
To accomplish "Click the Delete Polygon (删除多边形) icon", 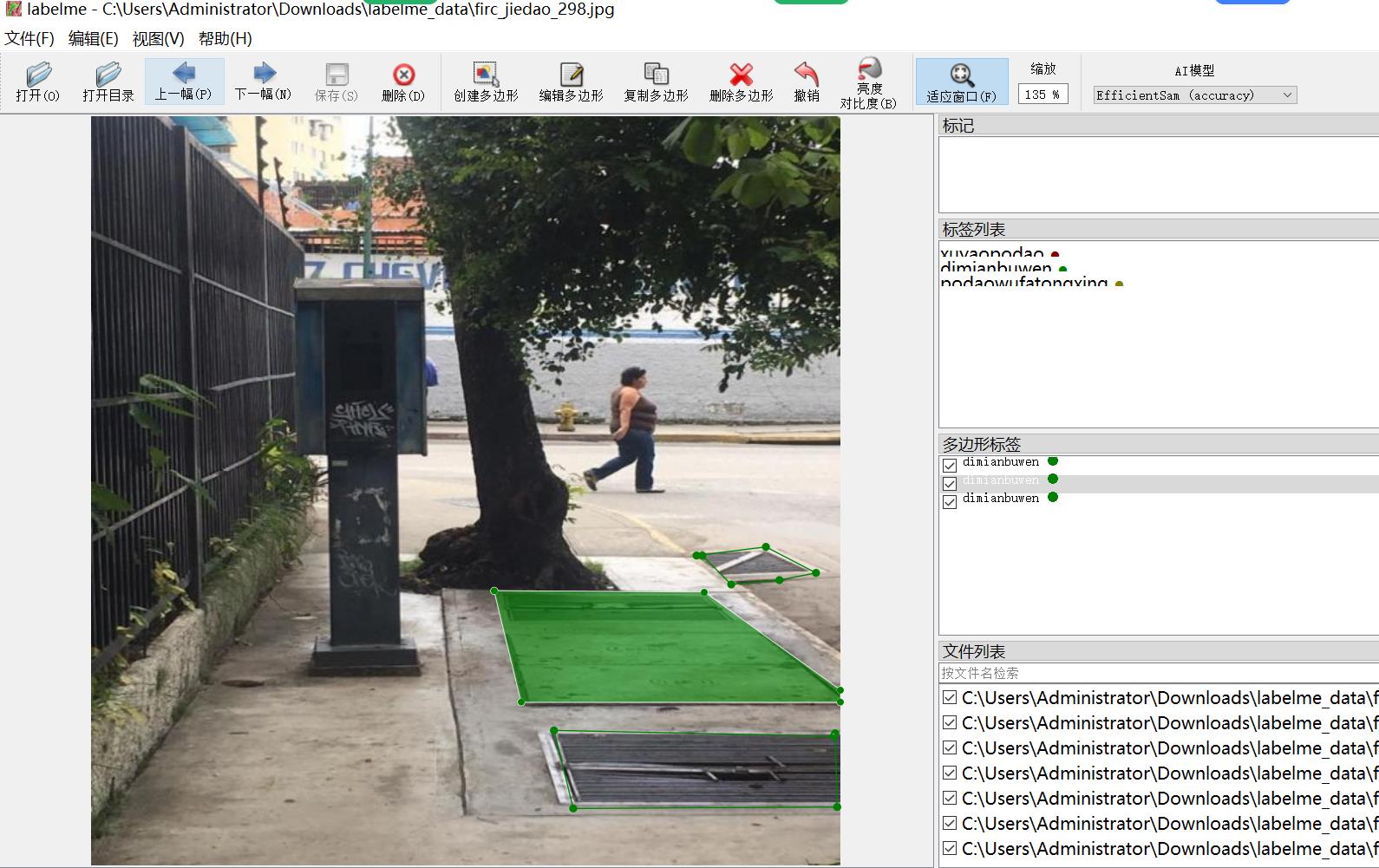I will click(x=741, y=82).
